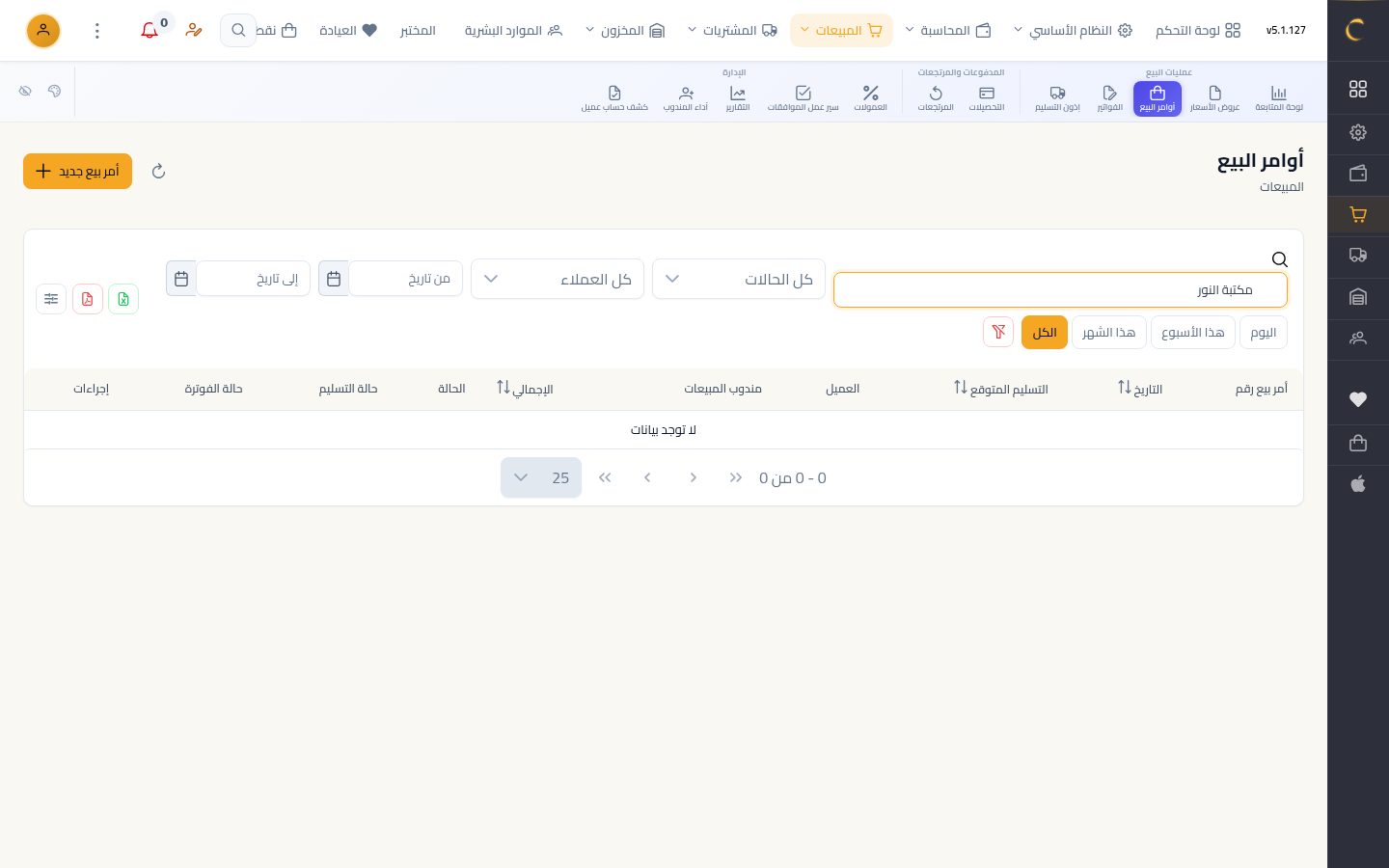The height and width of the screenshot is (868, 1389).
Task: Expand the كل العملاء customers dropdown
Action: click(558, 279)
